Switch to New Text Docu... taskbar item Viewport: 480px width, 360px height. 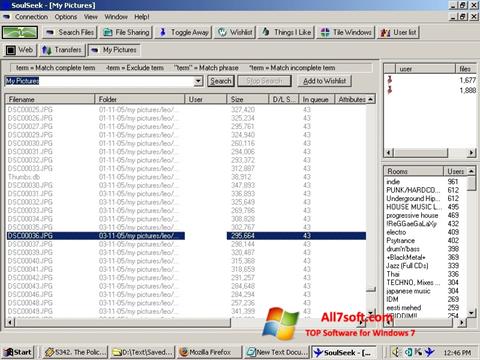[x=277, y=352]
